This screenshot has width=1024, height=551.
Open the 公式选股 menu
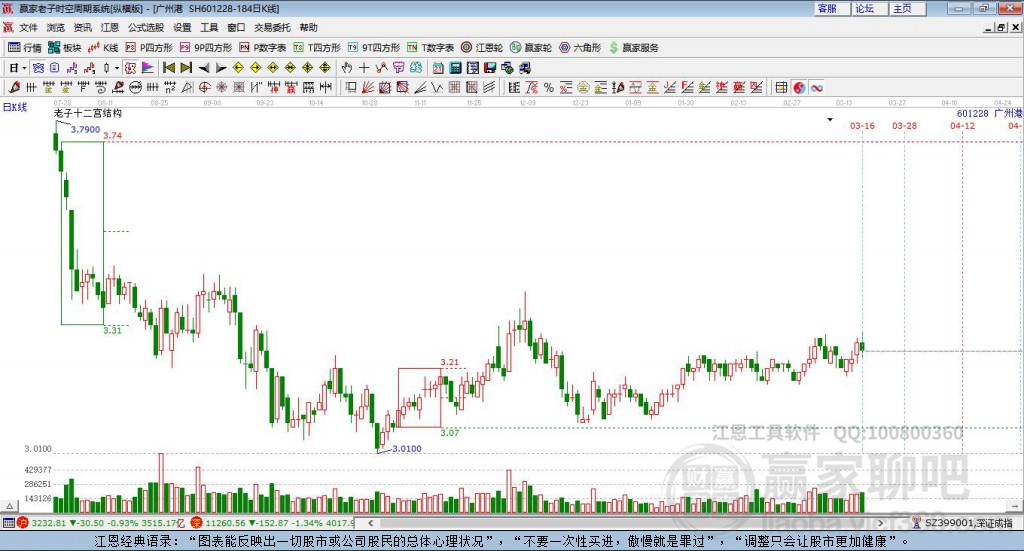coord(146,27)
